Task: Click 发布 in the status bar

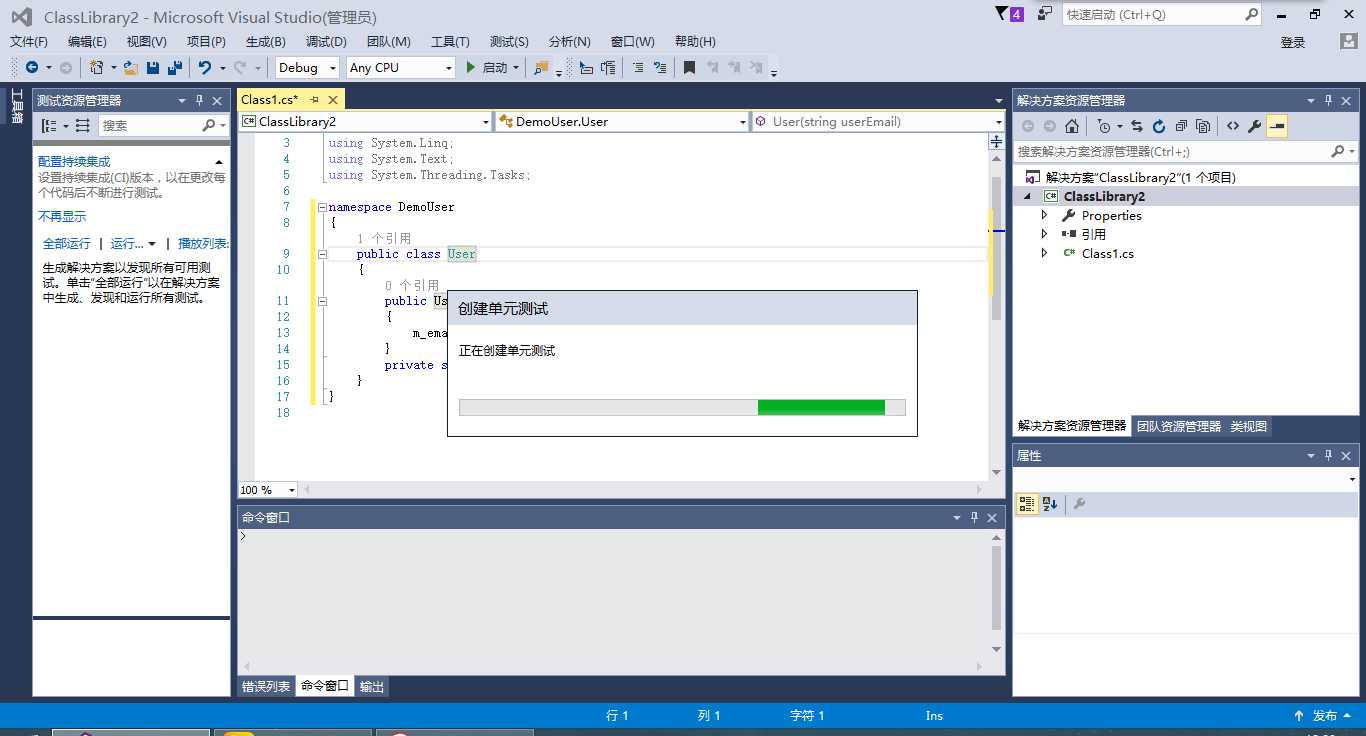Action: (1325, 715)
